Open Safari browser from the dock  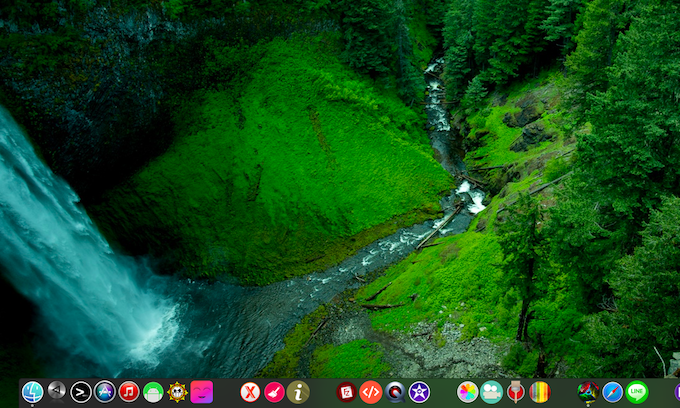(612, 392)
